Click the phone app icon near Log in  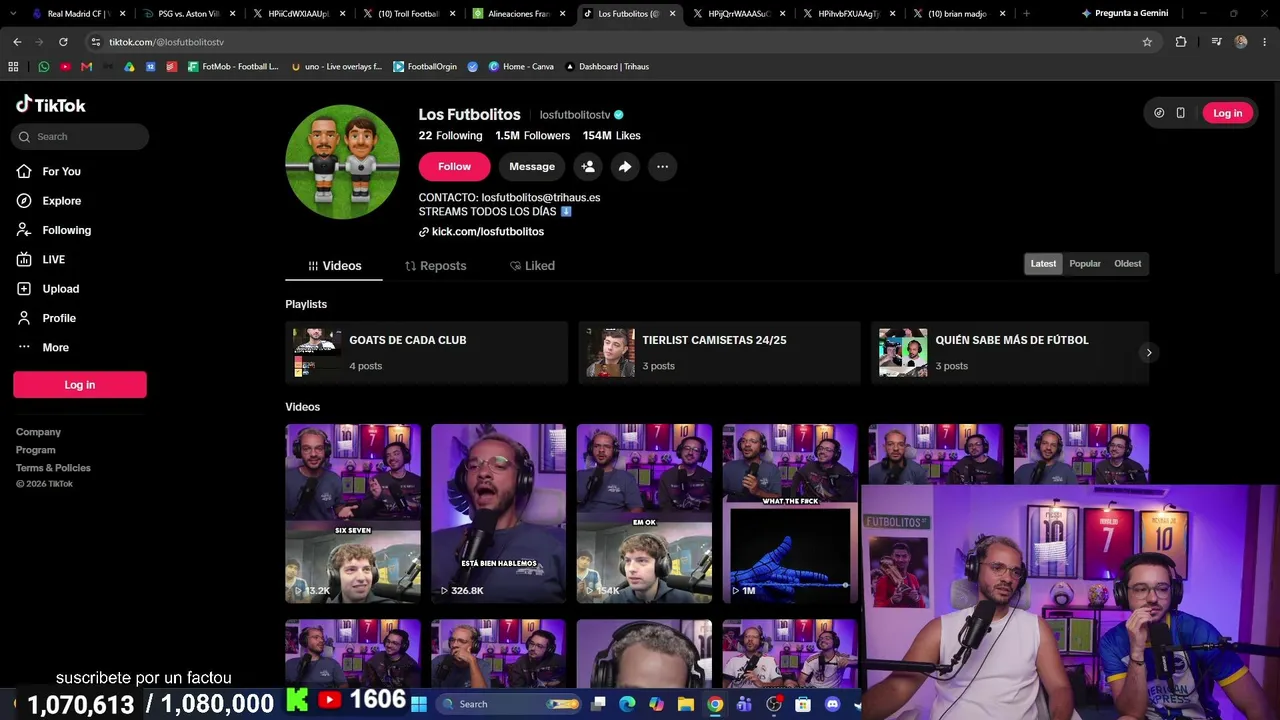[1180, 113]
